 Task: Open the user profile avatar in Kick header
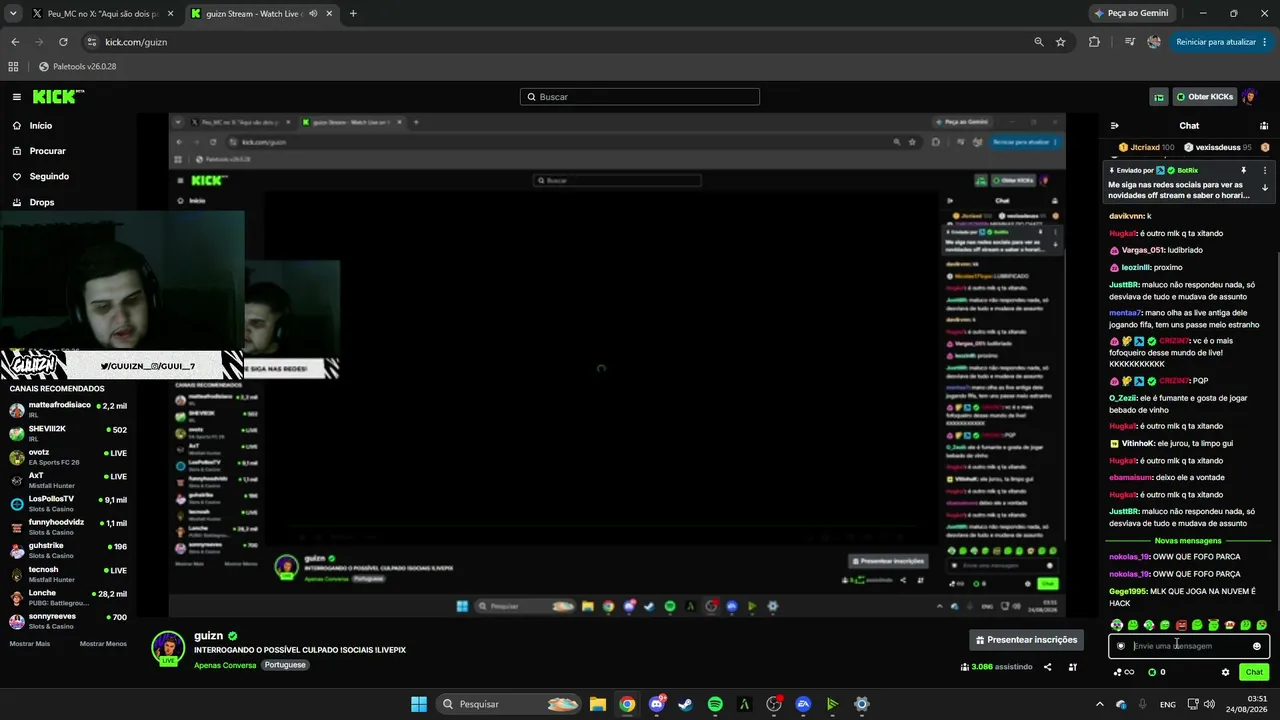1249,97
